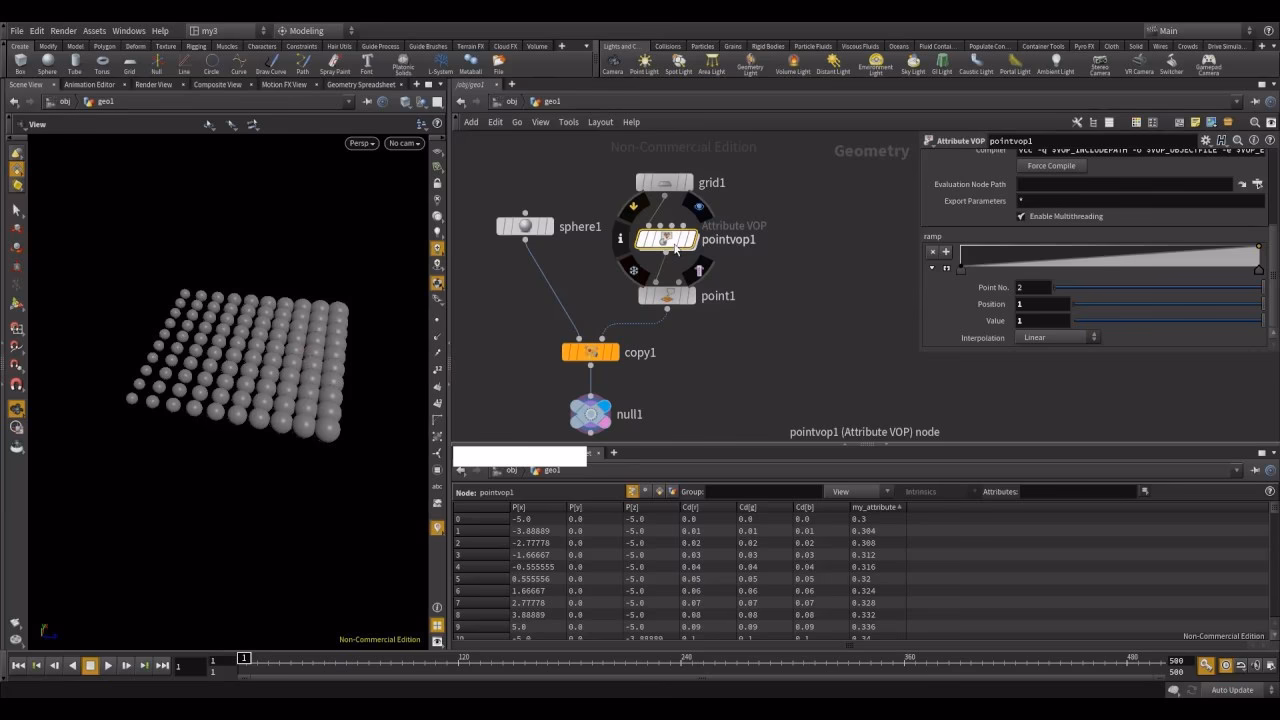This screenshot has width=1280, height=720.
Task: Add a Gamepad Camera from the shelf
Action: (x=1208, y=66)
